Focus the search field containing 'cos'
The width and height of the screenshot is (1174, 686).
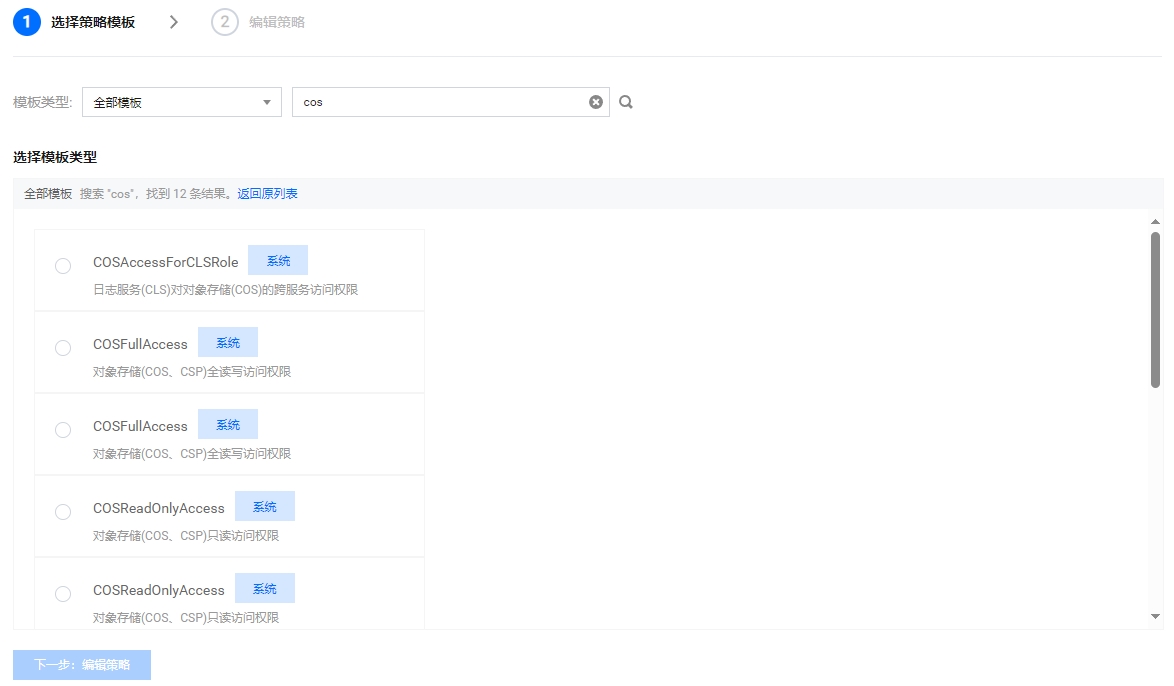click(440, 102)
